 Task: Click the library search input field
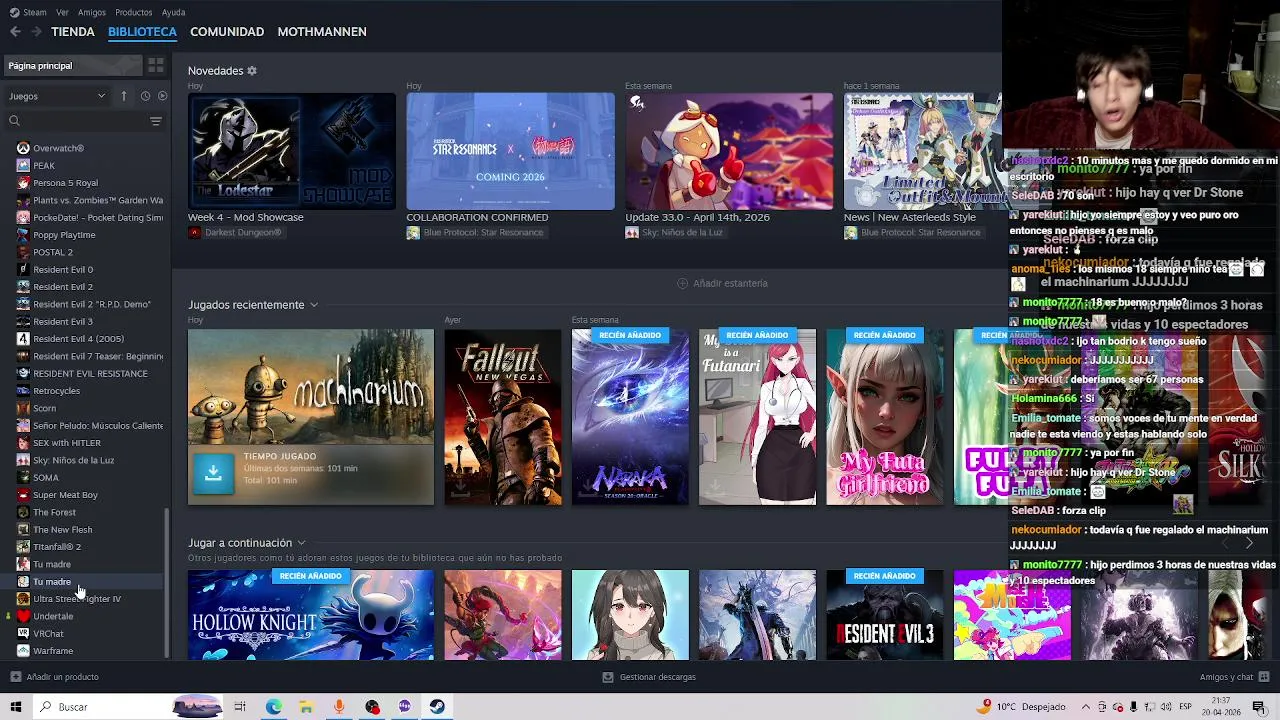83,121
